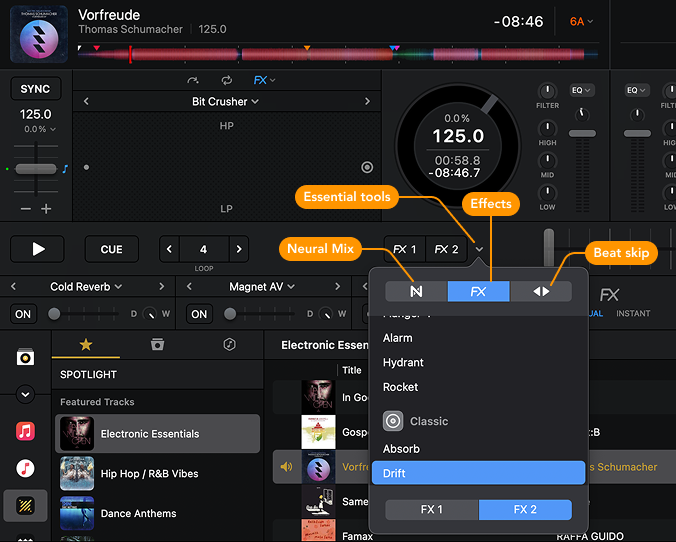Go to previous effect before Bit Crusher
Image resolution: width=676 pixels, height=542 pixels.
(x=86, y=101)
